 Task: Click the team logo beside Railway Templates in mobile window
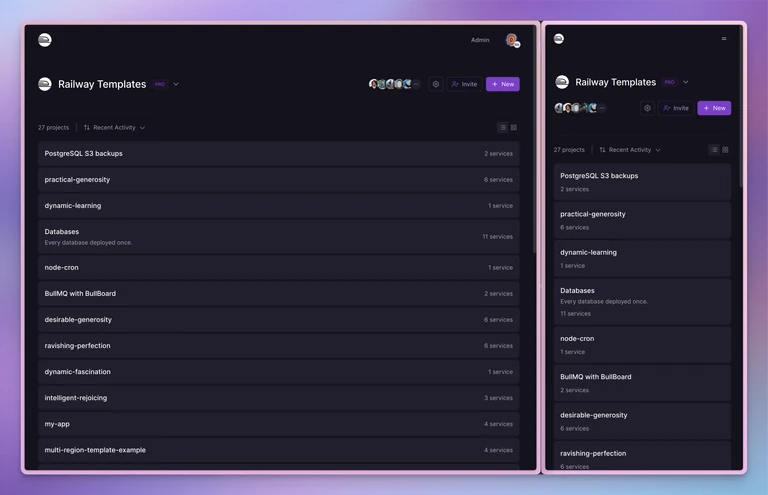tap(562, 82)
